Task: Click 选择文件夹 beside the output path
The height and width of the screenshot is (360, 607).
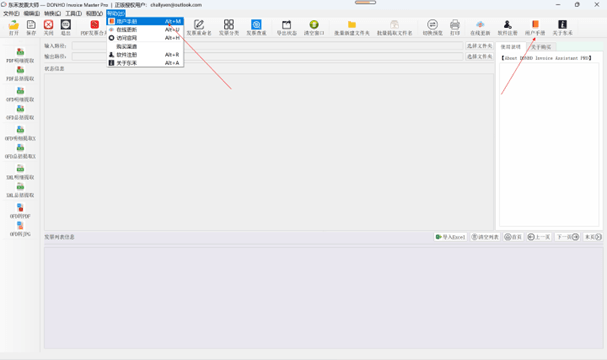Action: 479,57
